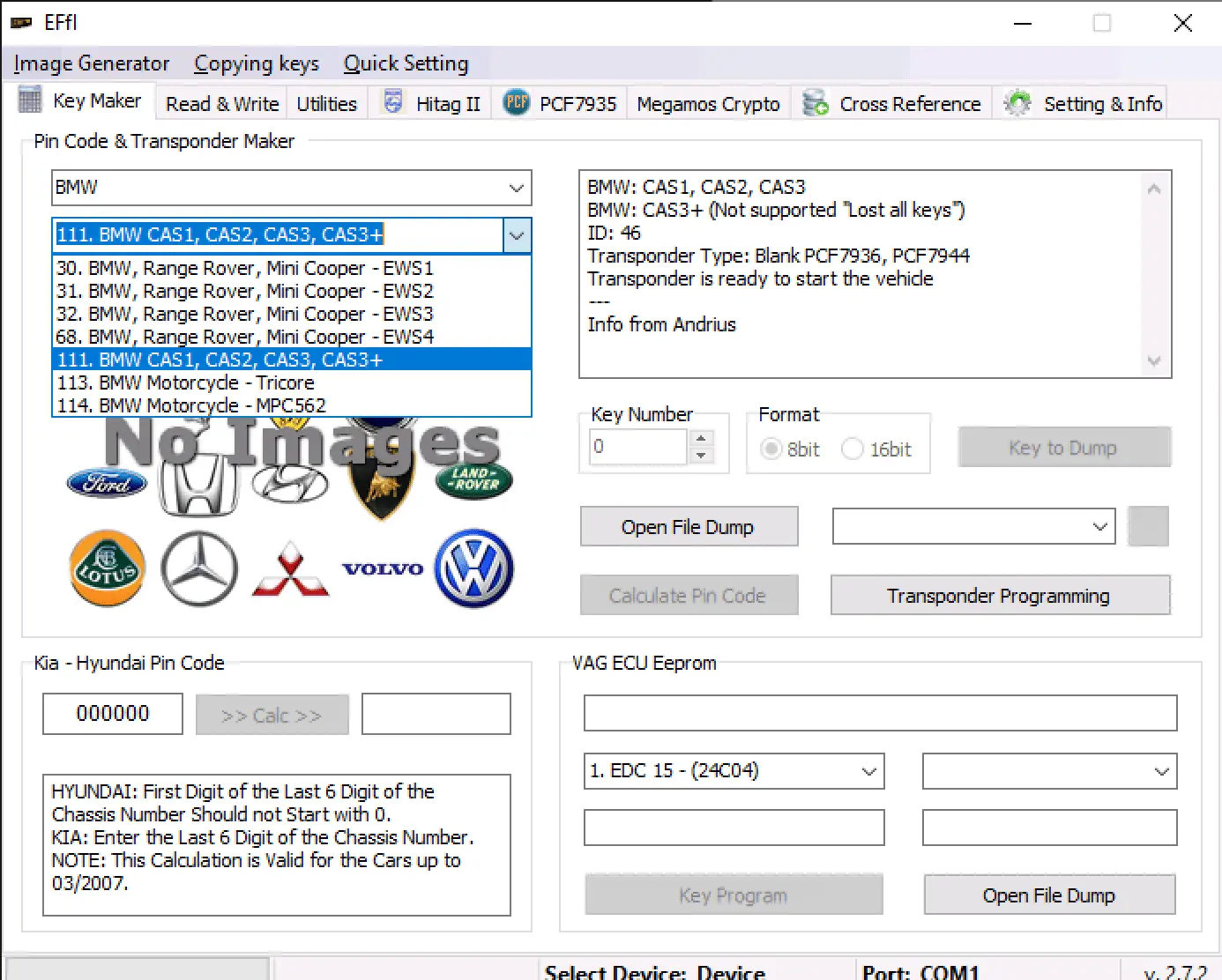This screenshot has height=980, width=1222.
Task: Click the small gray square button beside dump dropdown
Action: pyautogui.click(x=1148, y=526)
